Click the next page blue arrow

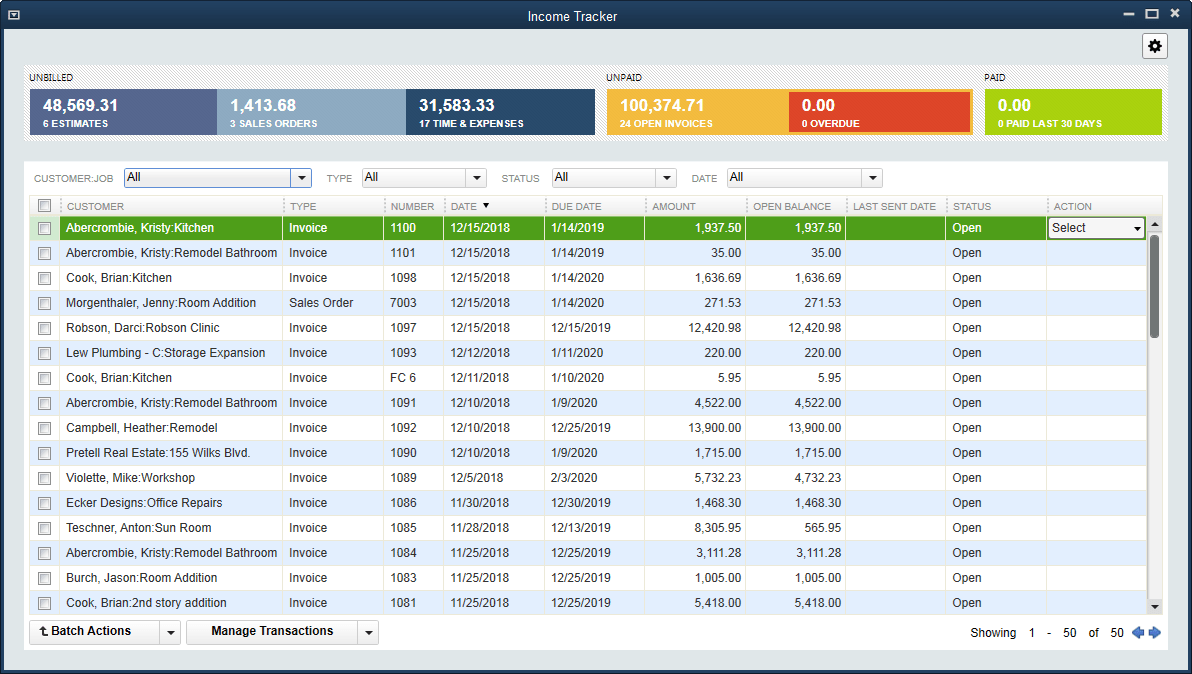(1156, 632)
